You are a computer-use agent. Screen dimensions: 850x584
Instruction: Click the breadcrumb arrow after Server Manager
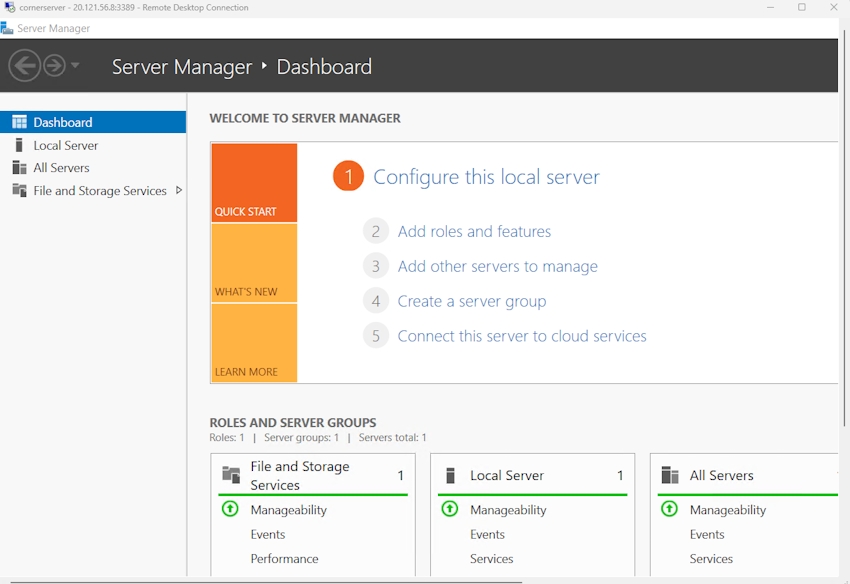[264, 66]
